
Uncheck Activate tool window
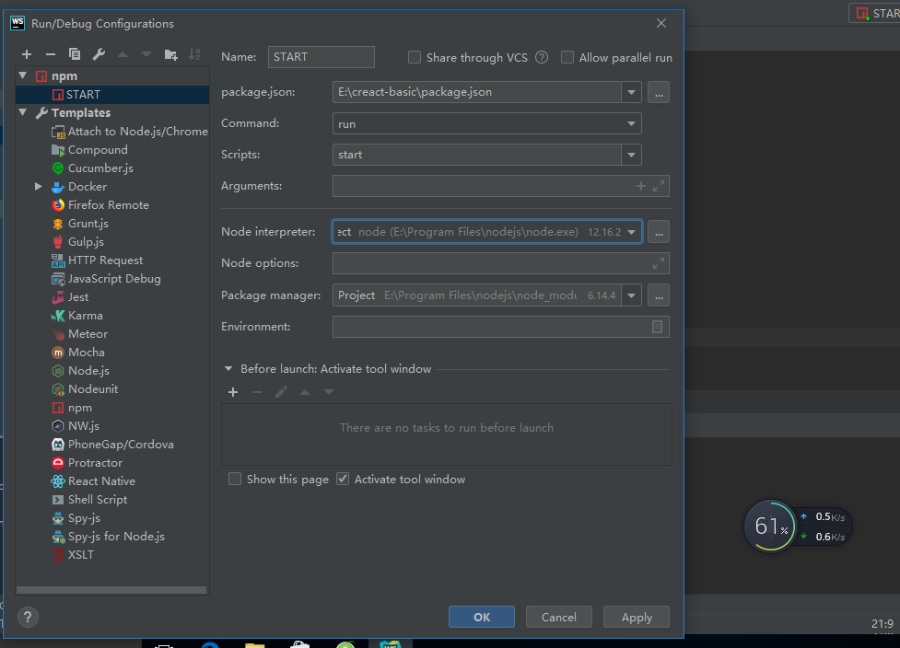click(343, 479)
